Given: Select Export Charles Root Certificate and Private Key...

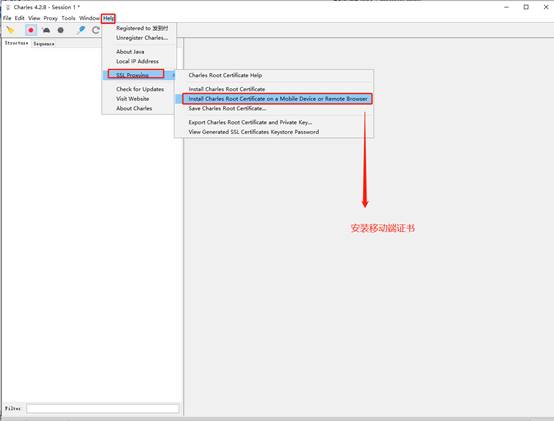Looking at the screenshot, I should (274, 122).
